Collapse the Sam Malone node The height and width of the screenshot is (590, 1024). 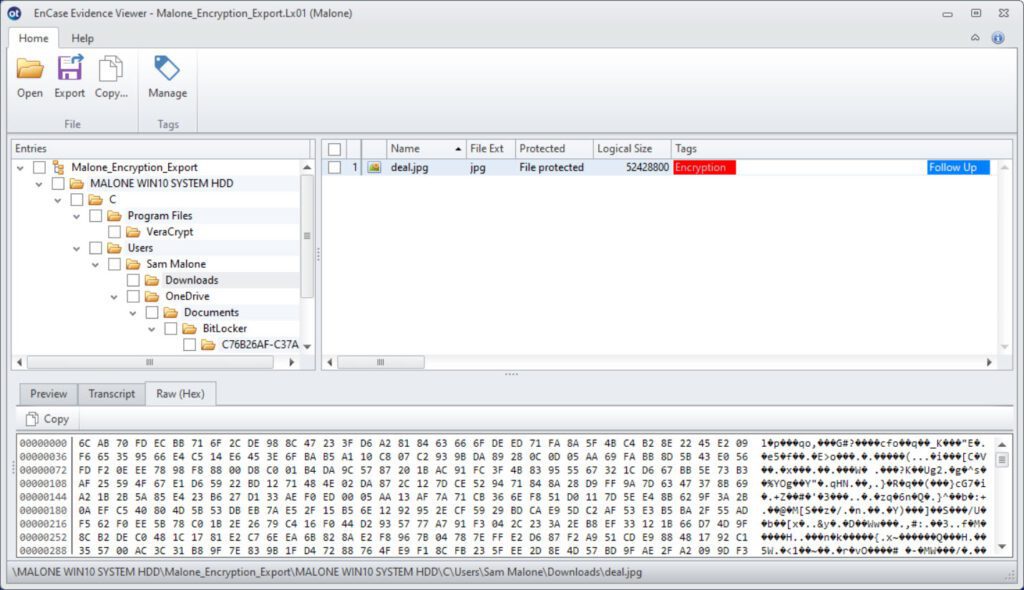click(x=95, y=265)
